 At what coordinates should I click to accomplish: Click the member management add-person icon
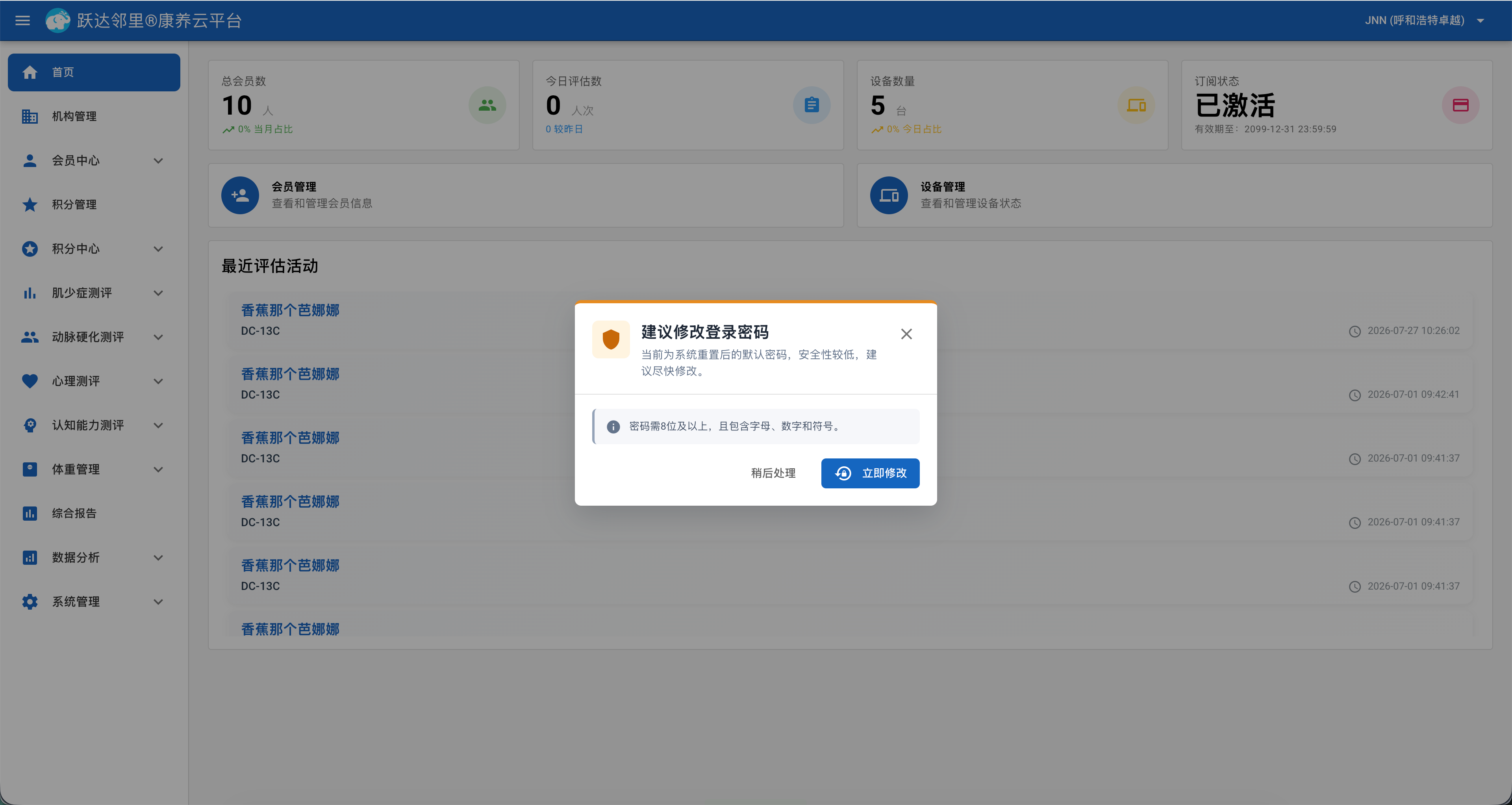pos(240,195)
